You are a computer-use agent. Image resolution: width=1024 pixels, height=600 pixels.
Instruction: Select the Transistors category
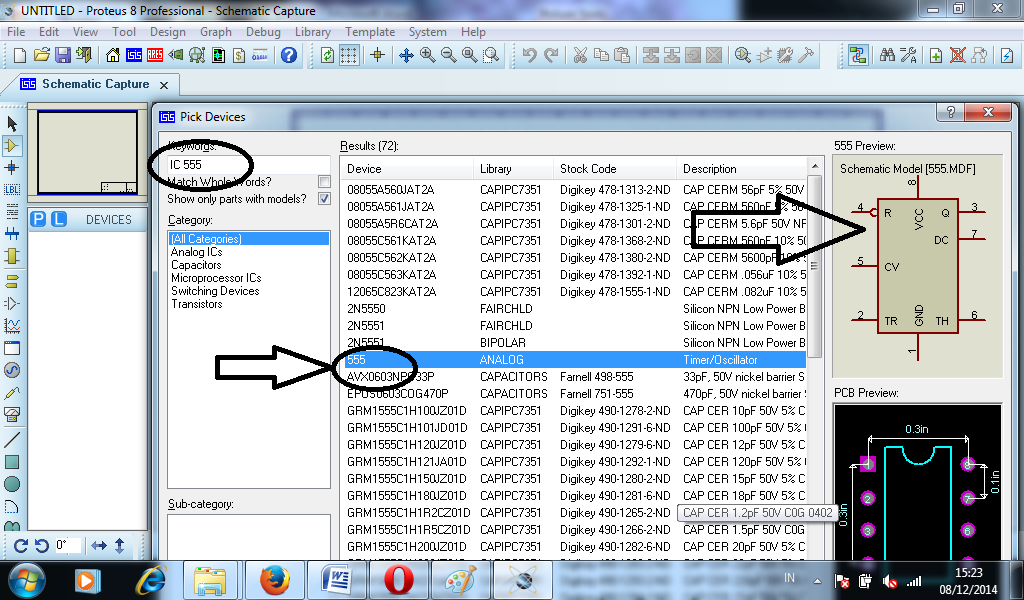tap(197, 304)
